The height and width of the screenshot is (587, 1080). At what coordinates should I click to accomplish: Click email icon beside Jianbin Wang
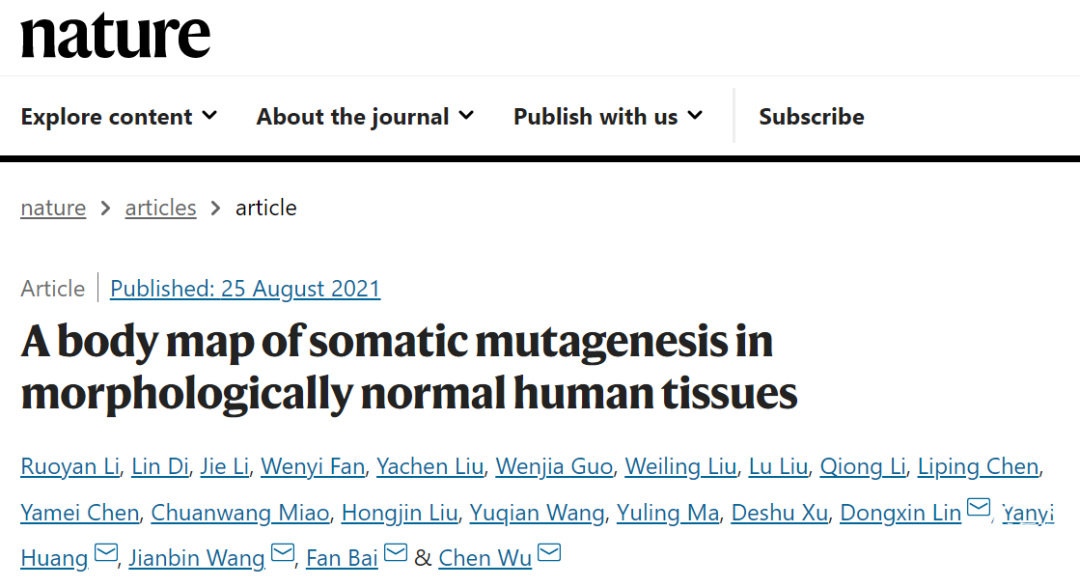[282, 552]
